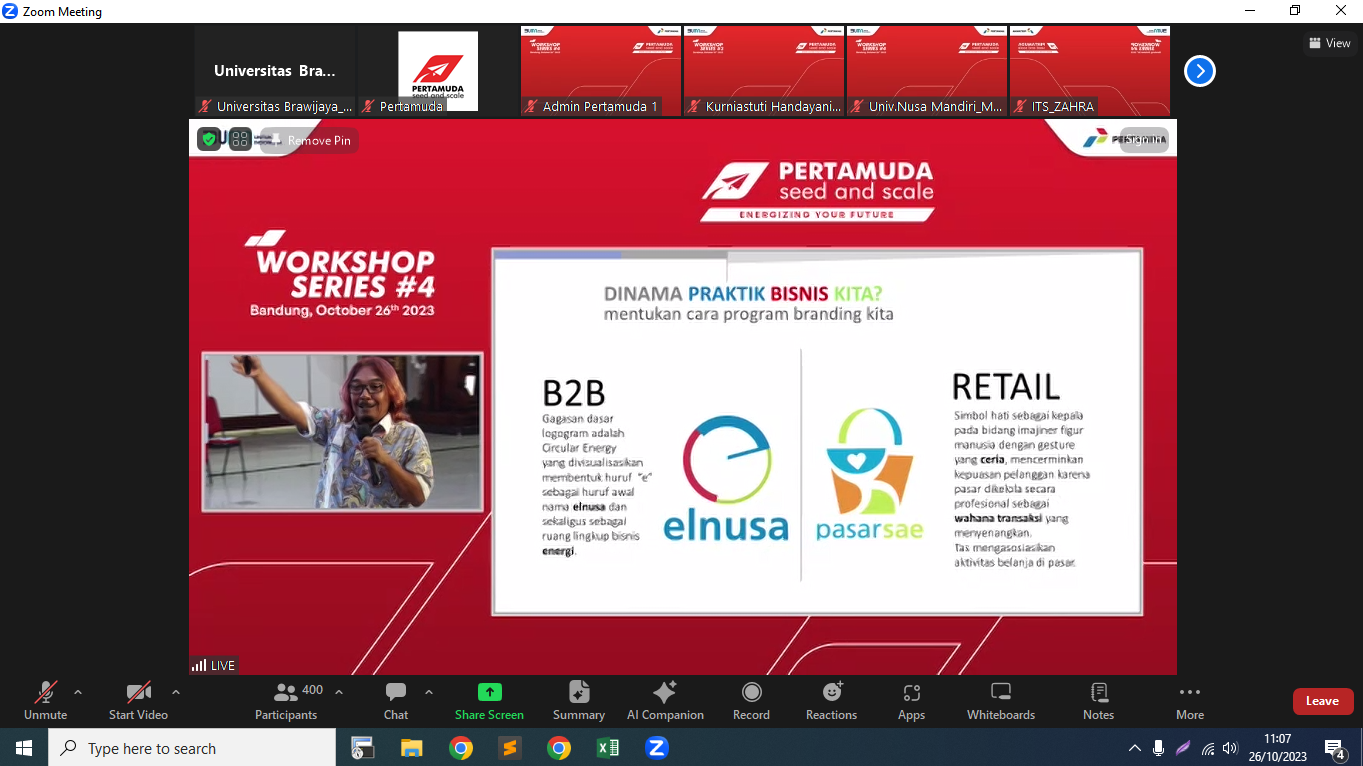Viewport: 1363px width, 766px height.
Task: Click the system tray microphone icon
Action: (x=1158, y=748)
